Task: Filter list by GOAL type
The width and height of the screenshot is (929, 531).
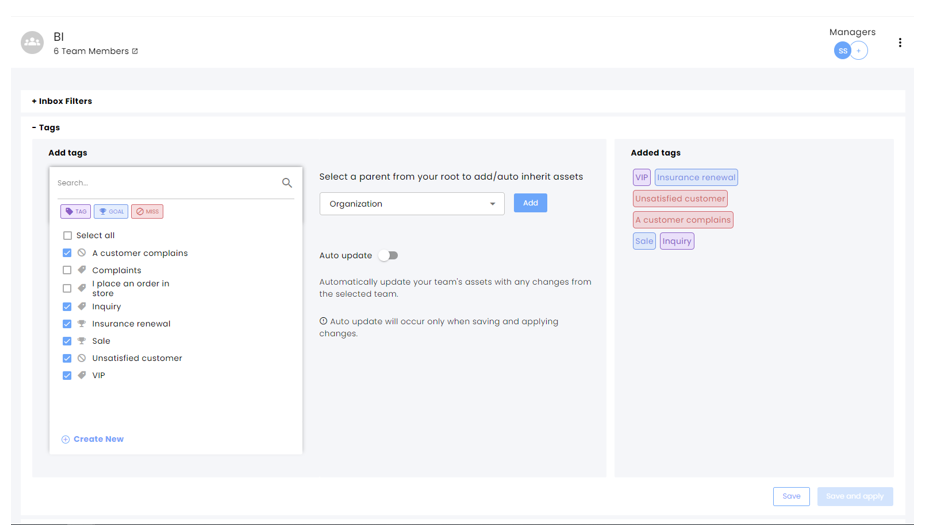Action: click(x=111, y=212)
